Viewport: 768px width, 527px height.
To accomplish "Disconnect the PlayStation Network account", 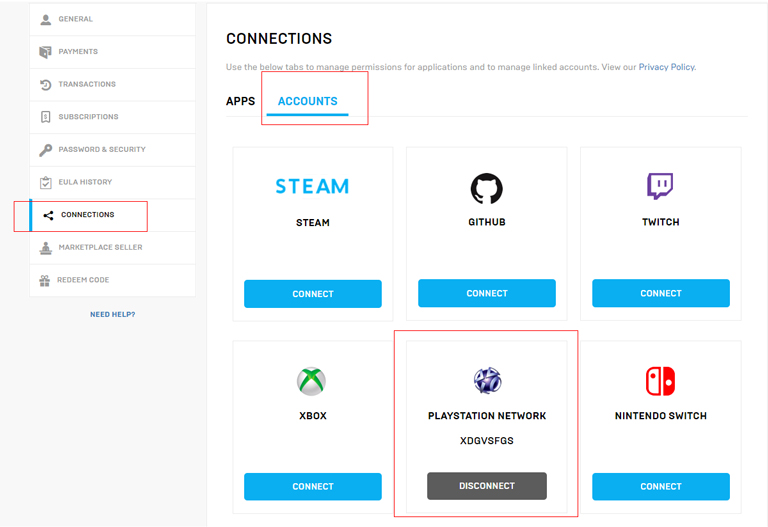I will [487, 486].
